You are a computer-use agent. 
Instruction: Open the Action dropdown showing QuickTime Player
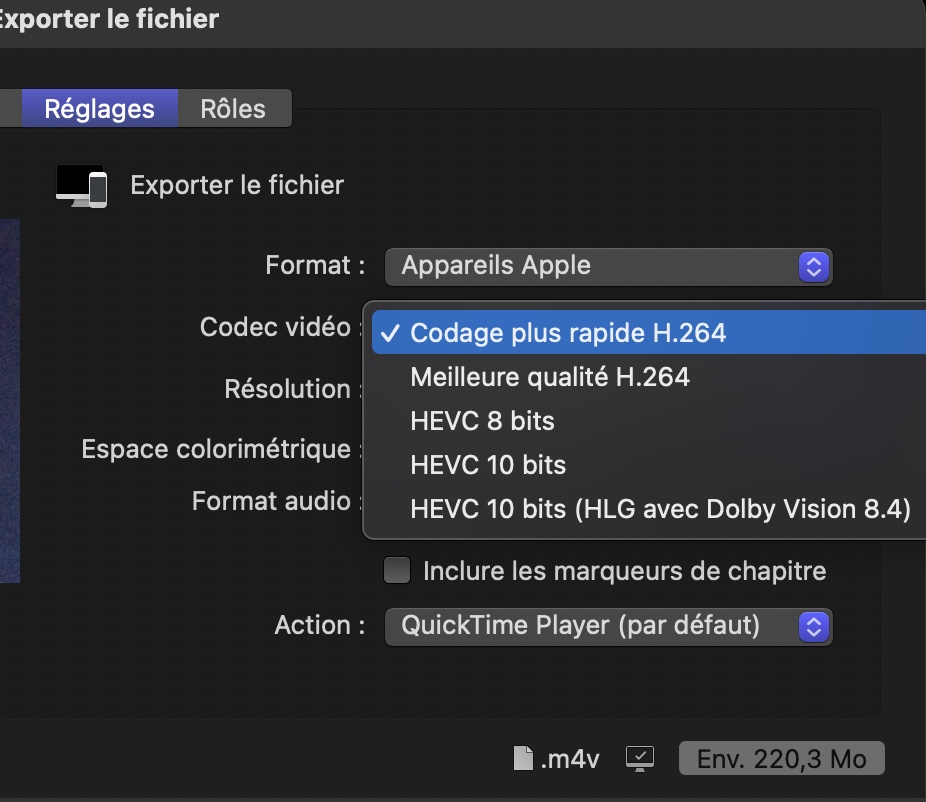[x=608, y=626]
